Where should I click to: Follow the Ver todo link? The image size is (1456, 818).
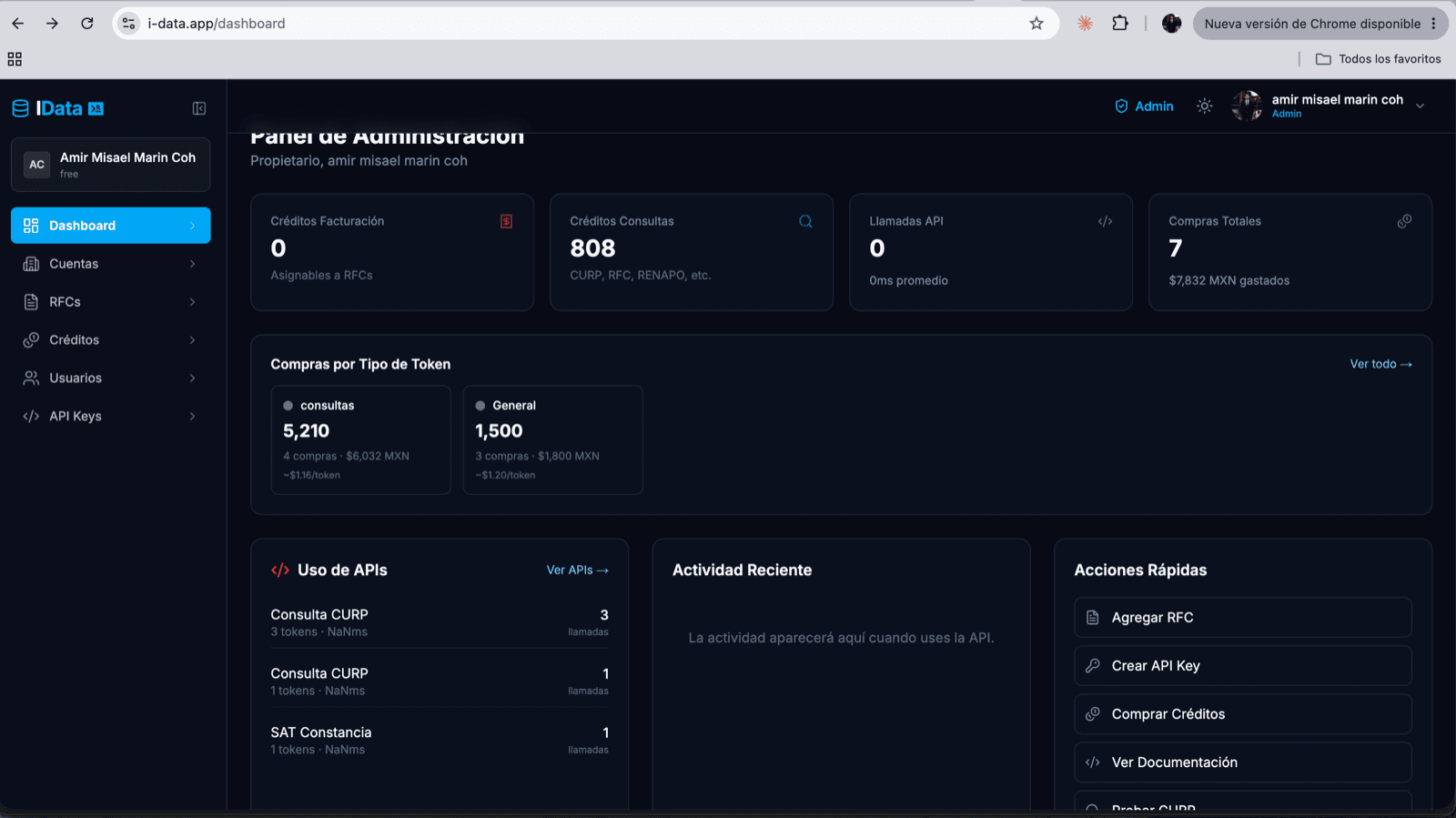click(1380, 364)
